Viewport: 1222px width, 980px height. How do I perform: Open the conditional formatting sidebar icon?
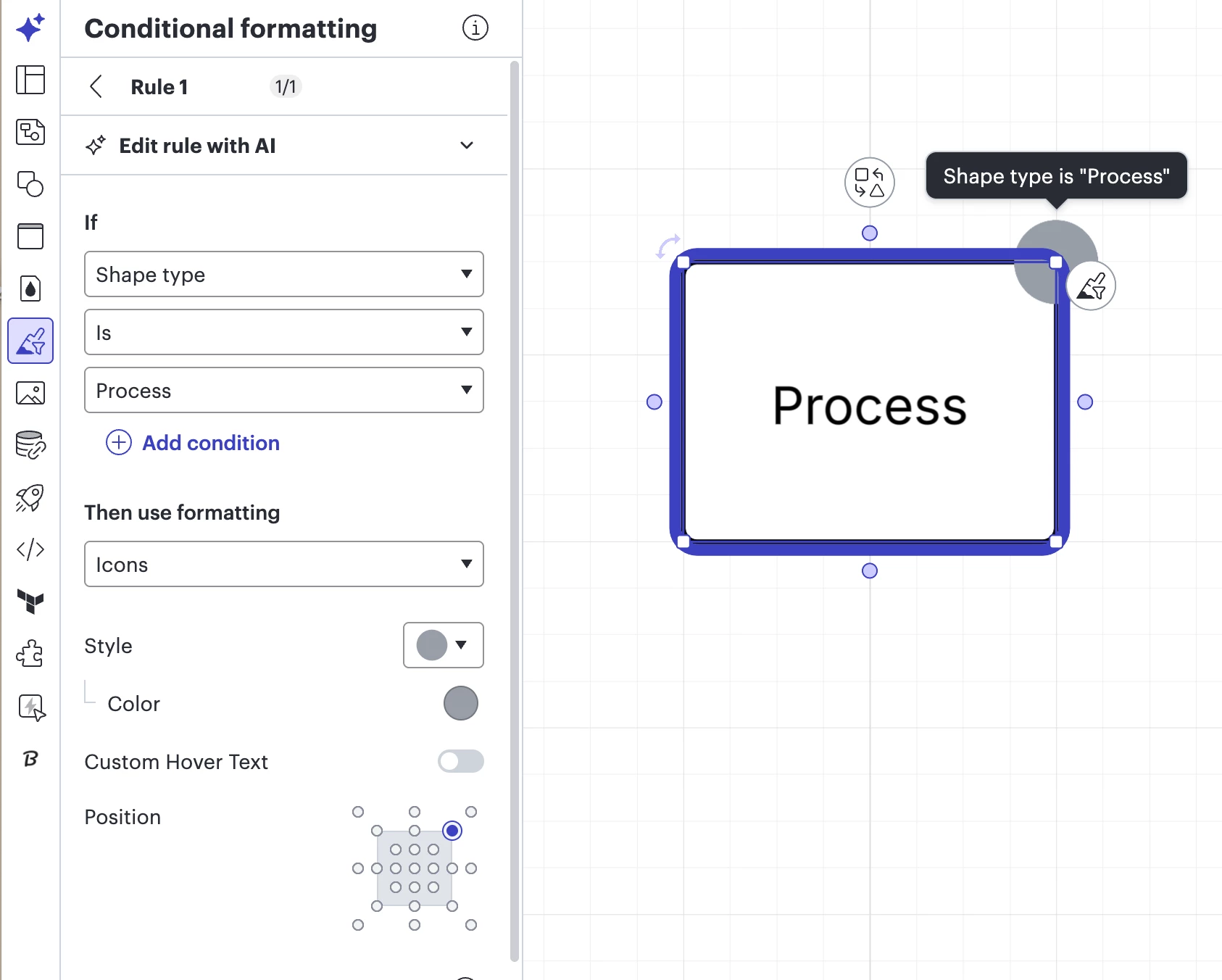(30, 341)
